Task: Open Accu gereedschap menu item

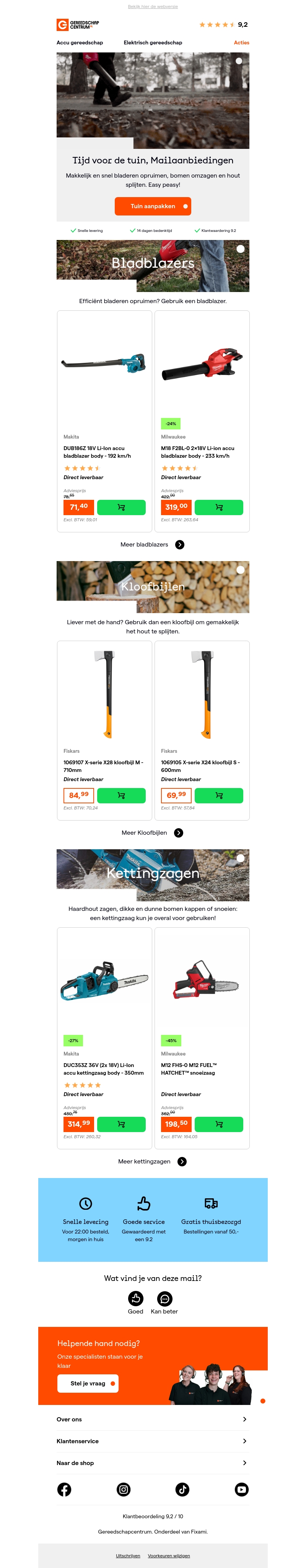Action: click(x=80, y=42)
